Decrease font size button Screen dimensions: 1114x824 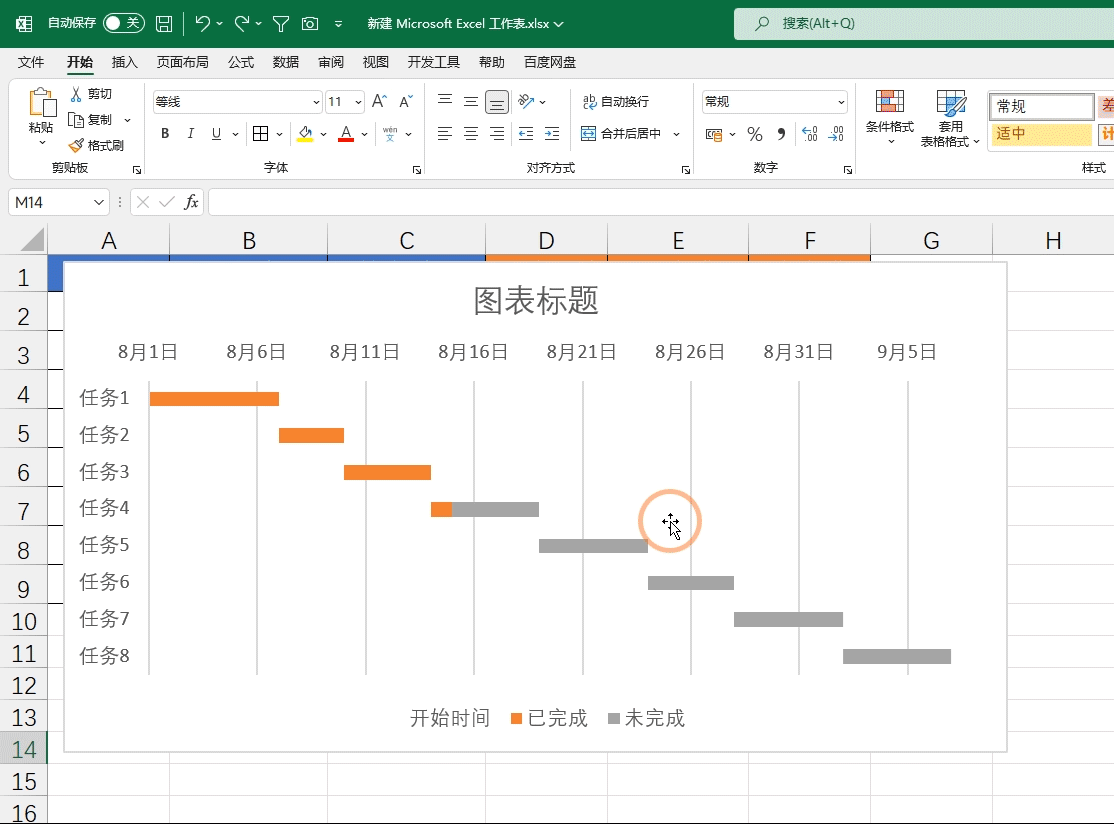coord(406,102)
